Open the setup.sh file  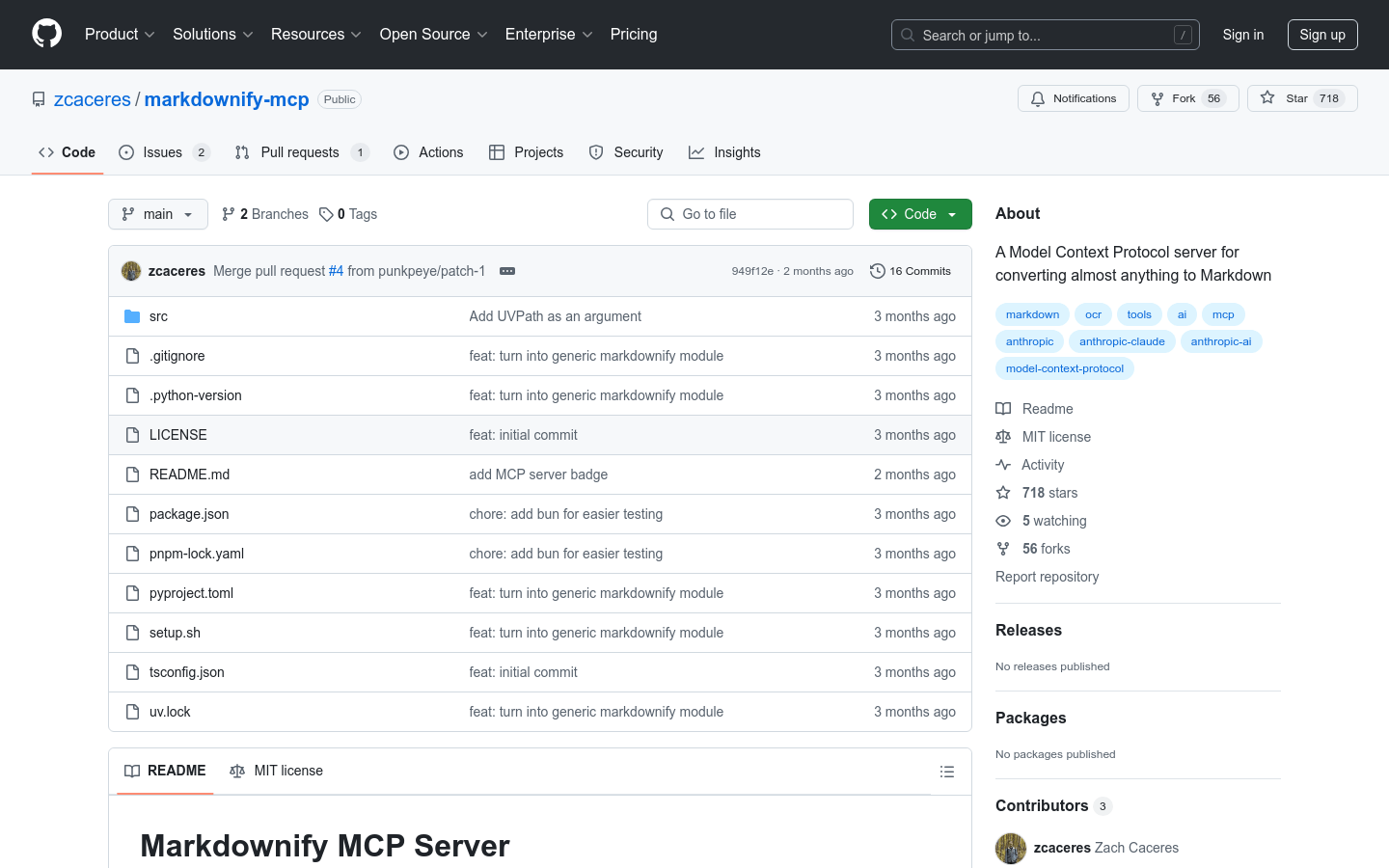[175, 633]
